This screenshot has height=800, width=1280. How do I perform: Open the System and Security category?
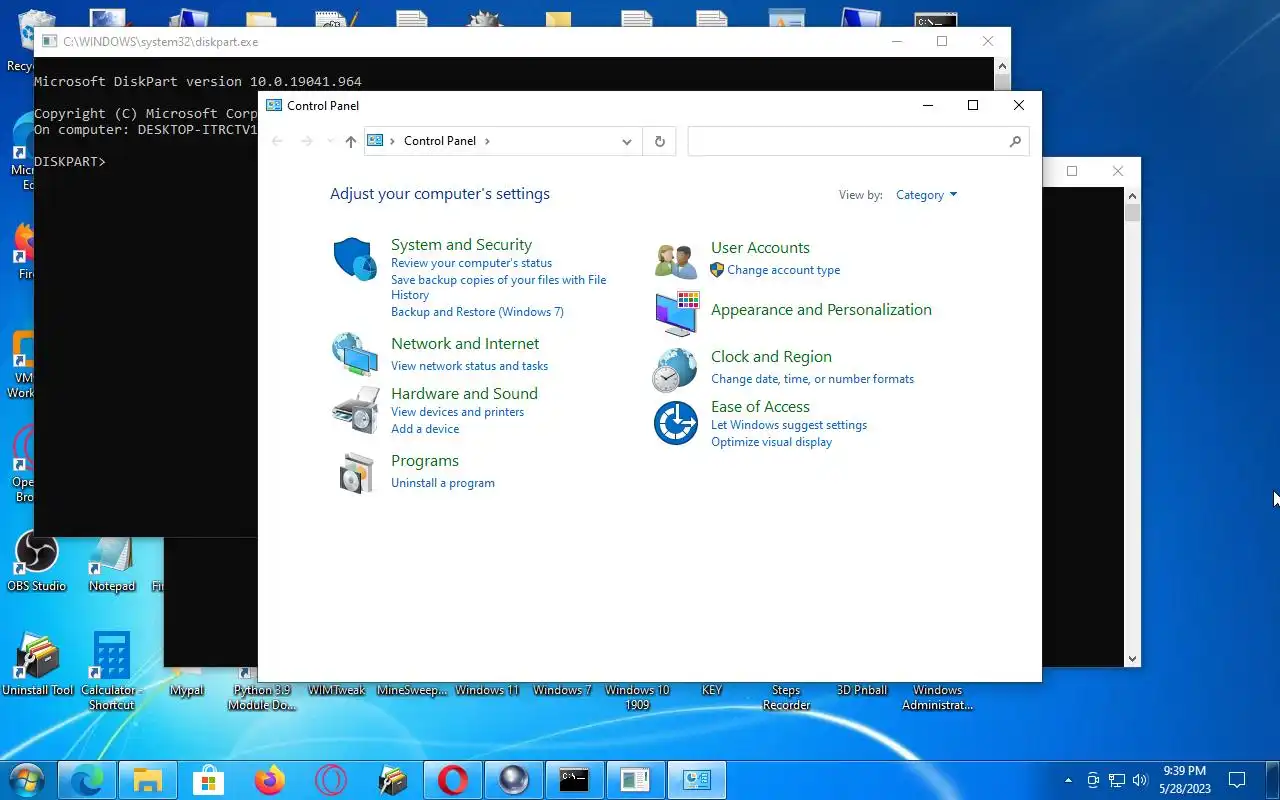[x=461, y=244]
